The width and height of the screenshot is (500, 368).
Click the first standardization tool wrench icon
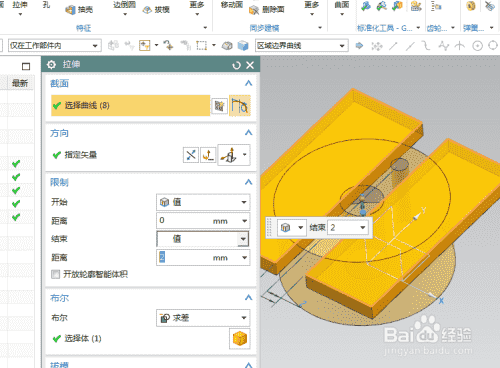366,6
